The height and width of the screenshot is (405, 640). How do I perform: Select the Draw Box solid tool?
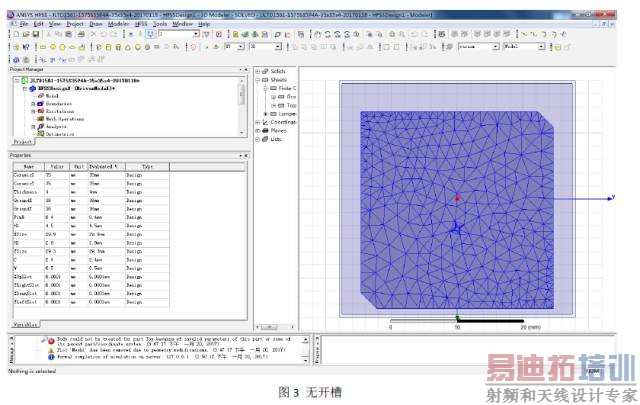pyautogui.click(x=99, y=47)
